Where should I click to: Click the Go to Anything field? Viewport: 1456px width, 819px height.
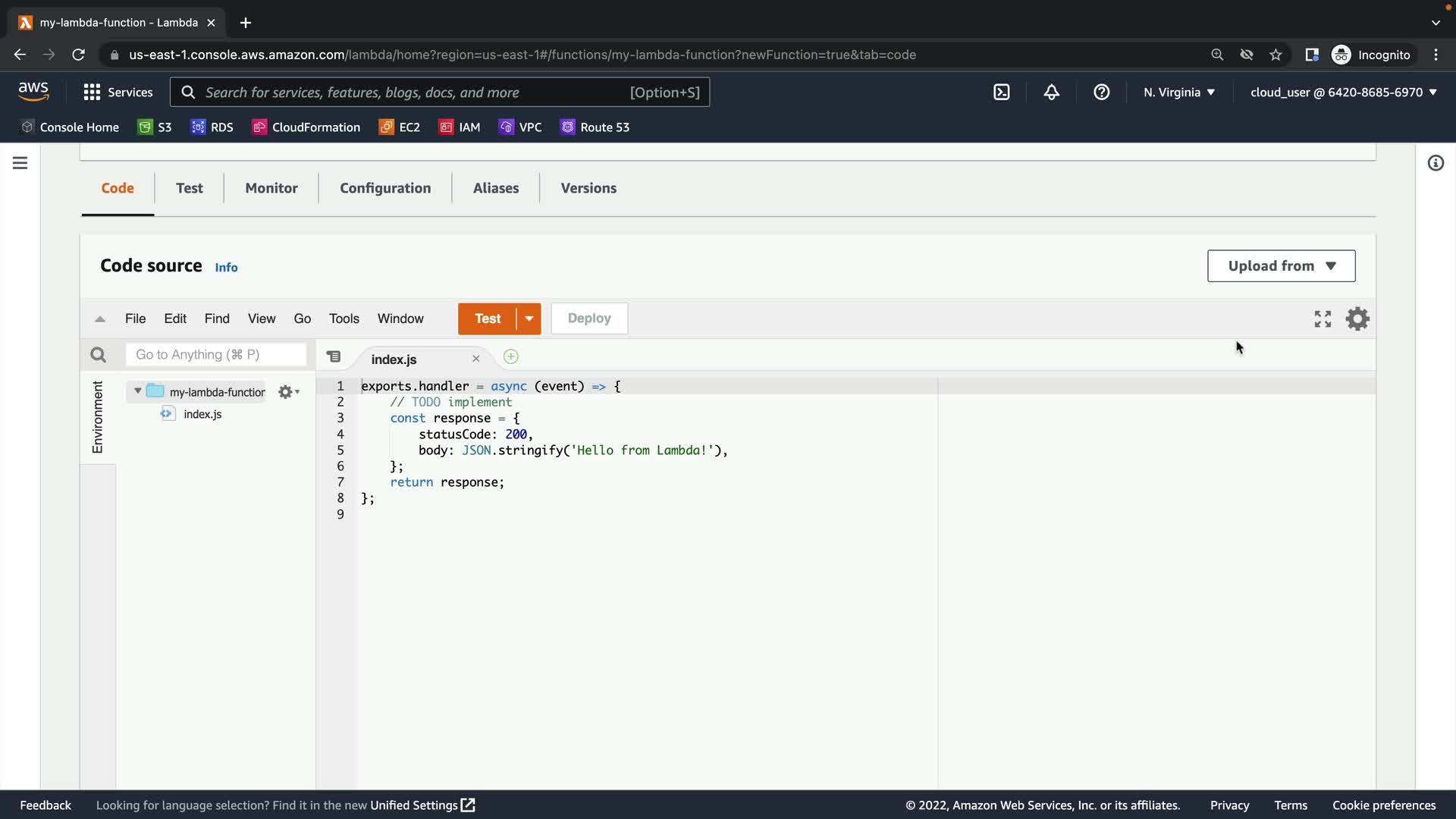(215, 354)
